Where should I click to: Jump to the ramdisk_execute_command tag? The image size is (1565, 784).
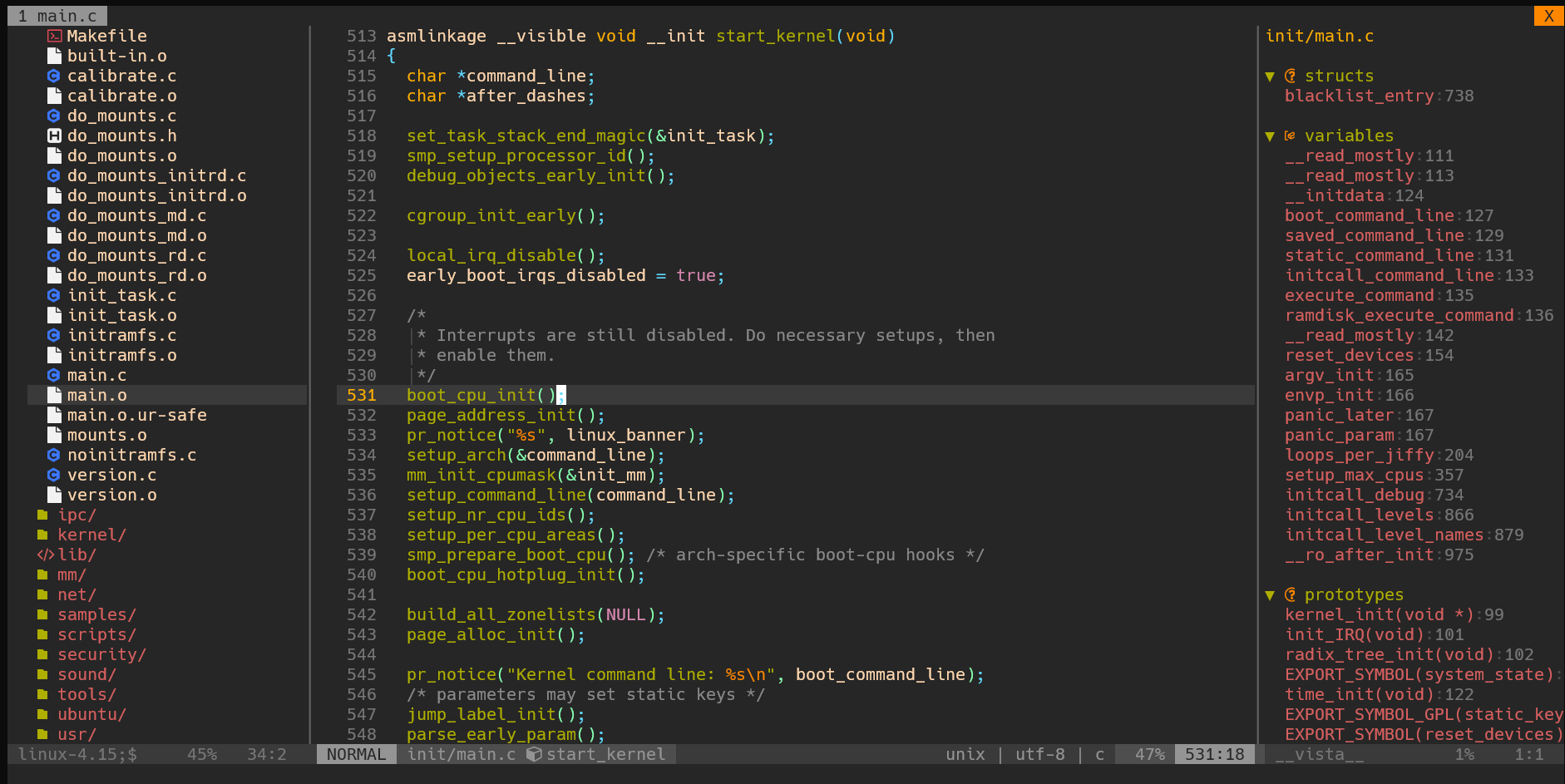pyautogui.click(x=1399, y=315)
